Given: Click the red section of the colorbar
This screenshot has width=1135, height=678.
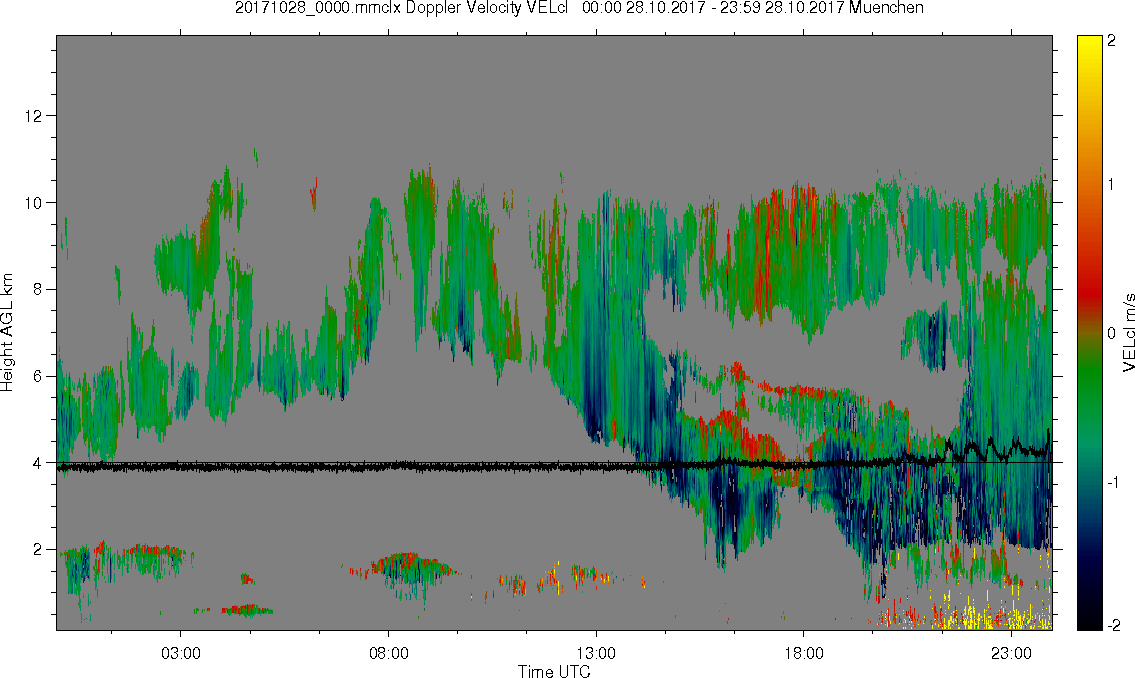Looking at the screenshot, I should pos(1090,289).
